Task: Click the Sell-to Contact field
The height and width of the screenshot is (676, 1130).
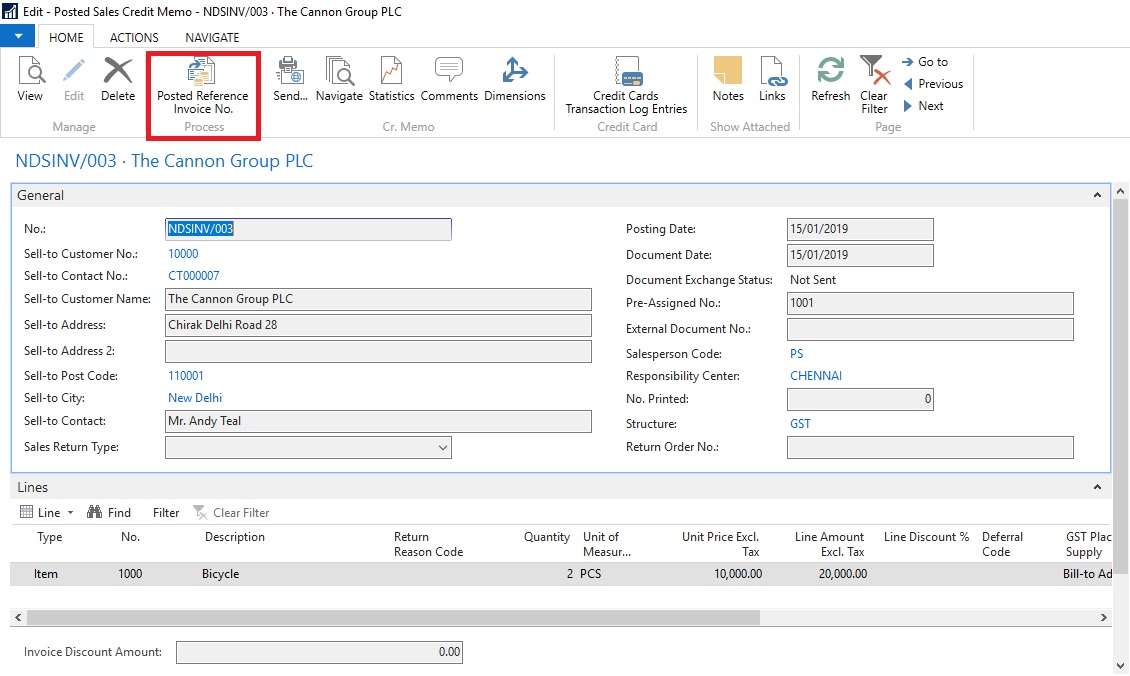Action: tap(378, 422)
